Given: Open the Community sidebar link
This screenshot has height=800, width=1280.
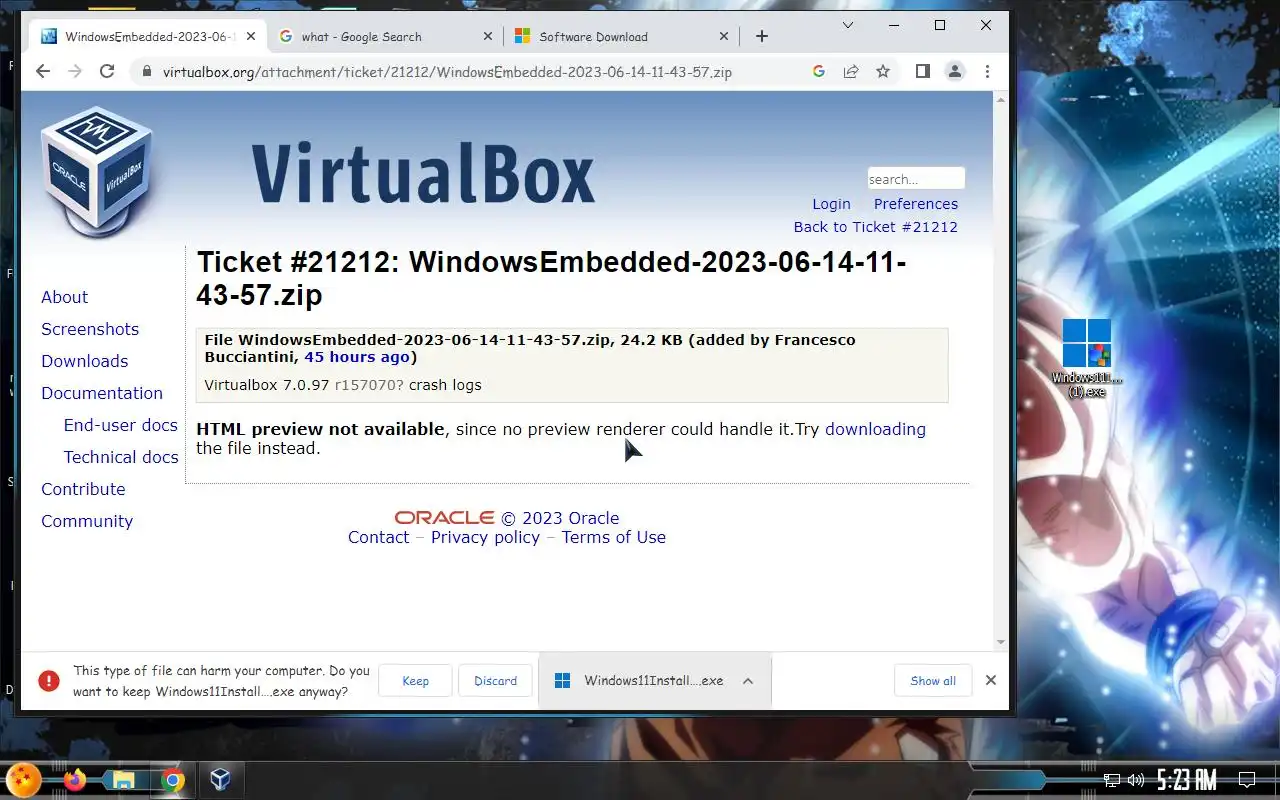Looking at the screenshot, I should coord(87,521).
